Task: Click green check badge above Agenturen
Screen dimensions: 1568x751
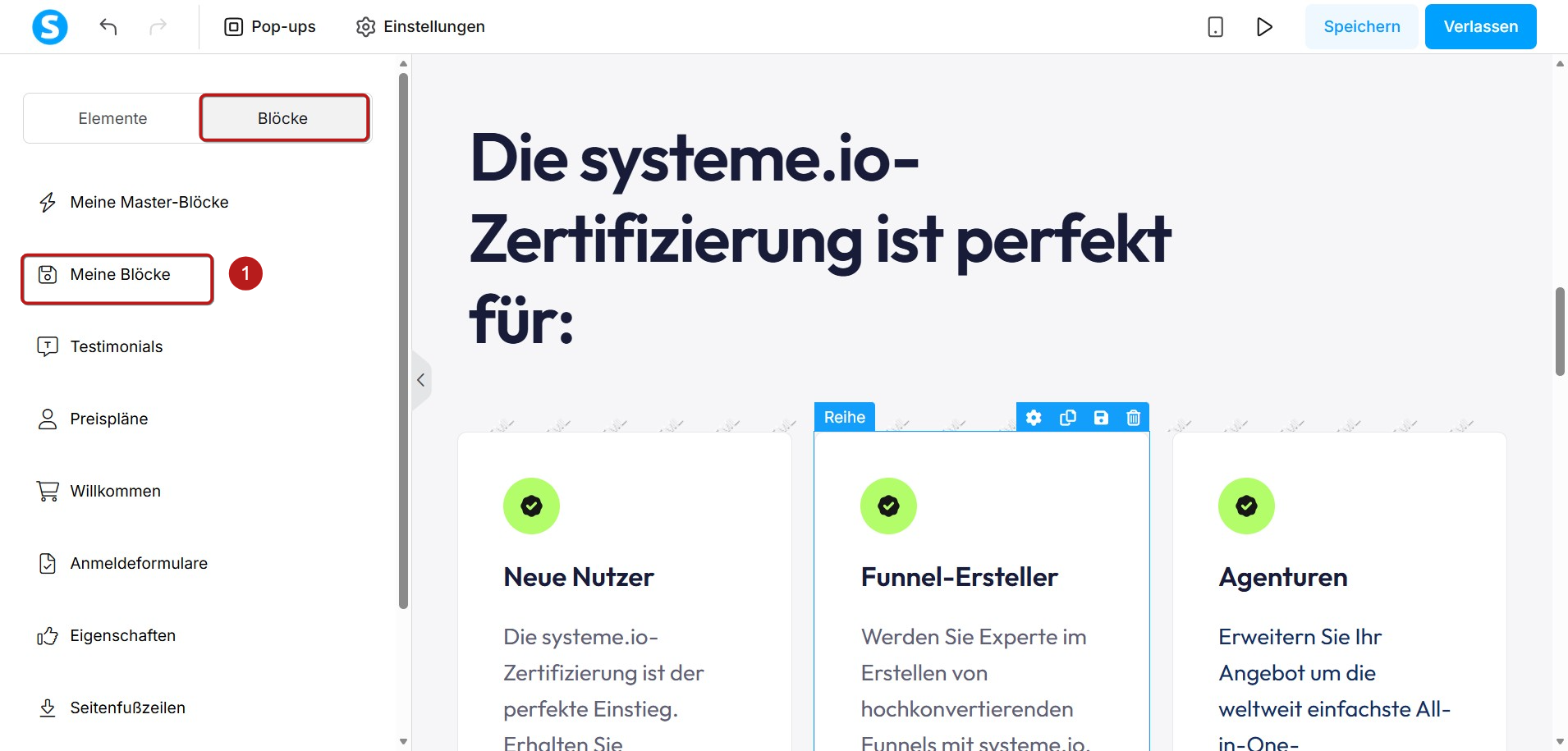Action: click(1246, 506)
